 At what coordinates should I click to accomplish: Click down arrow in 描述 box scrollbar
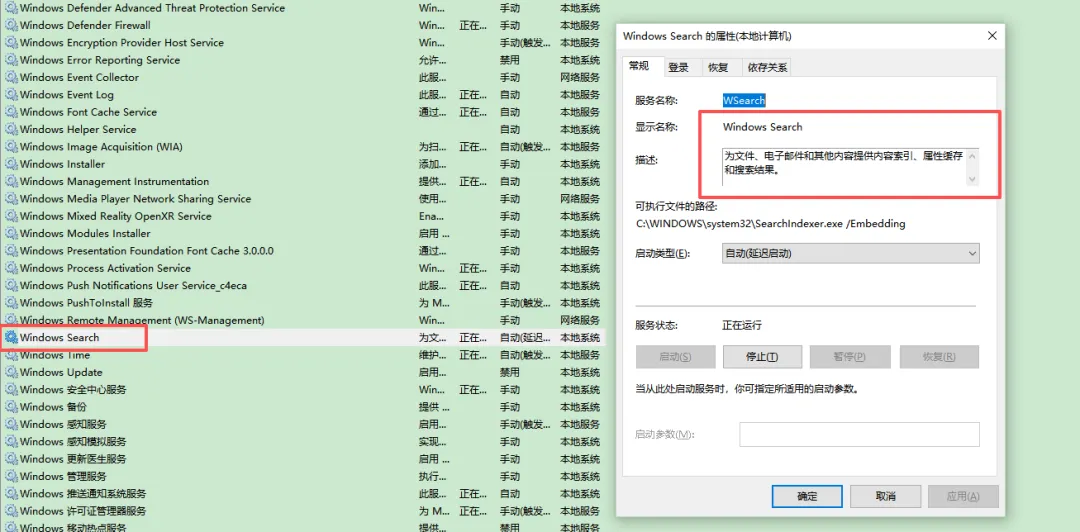click(x=972, y=179)
